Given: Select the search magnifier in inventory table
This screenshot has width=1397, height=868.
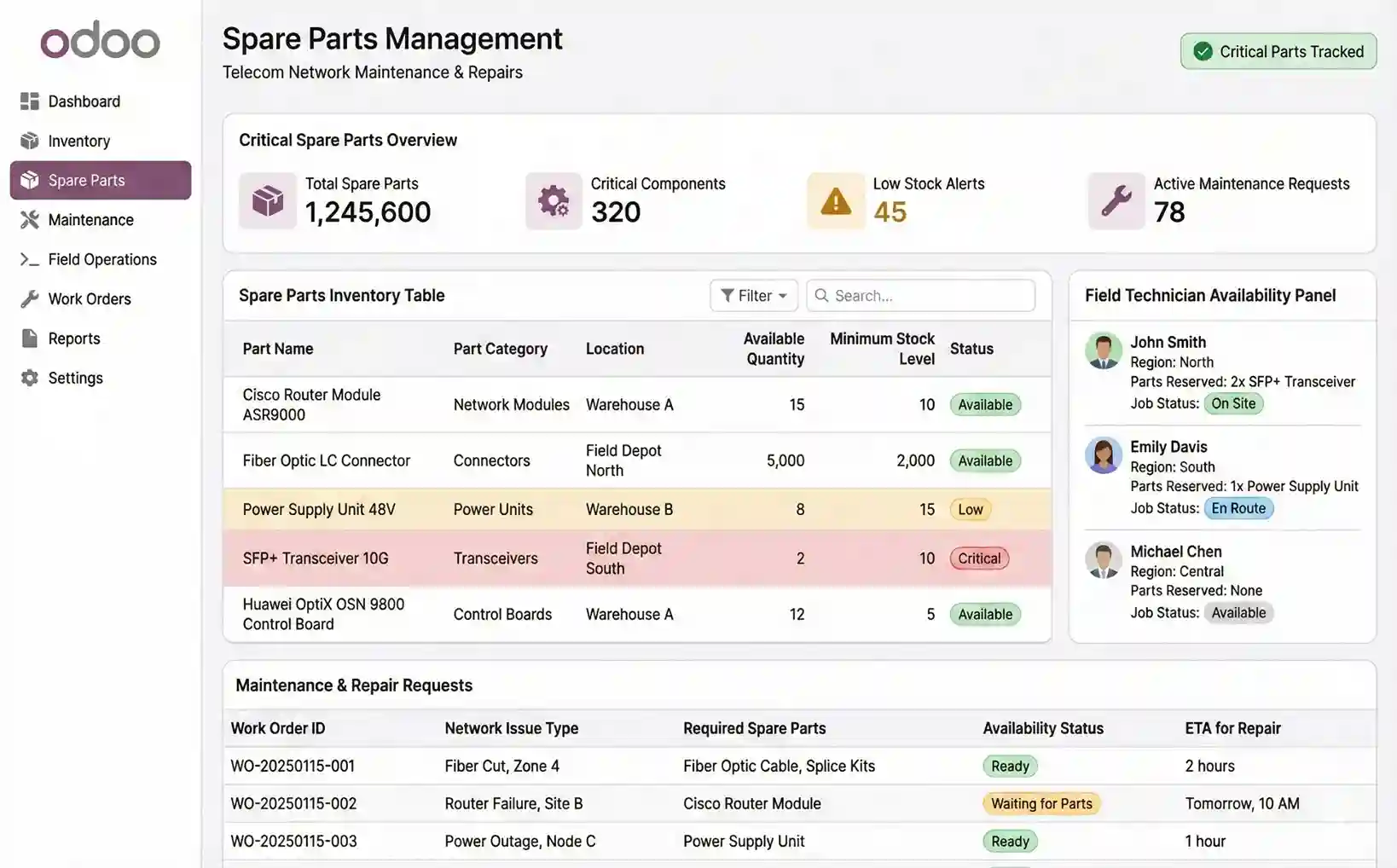Looking at the screenshot, I should pyautogui.click(x=821, y=295).
